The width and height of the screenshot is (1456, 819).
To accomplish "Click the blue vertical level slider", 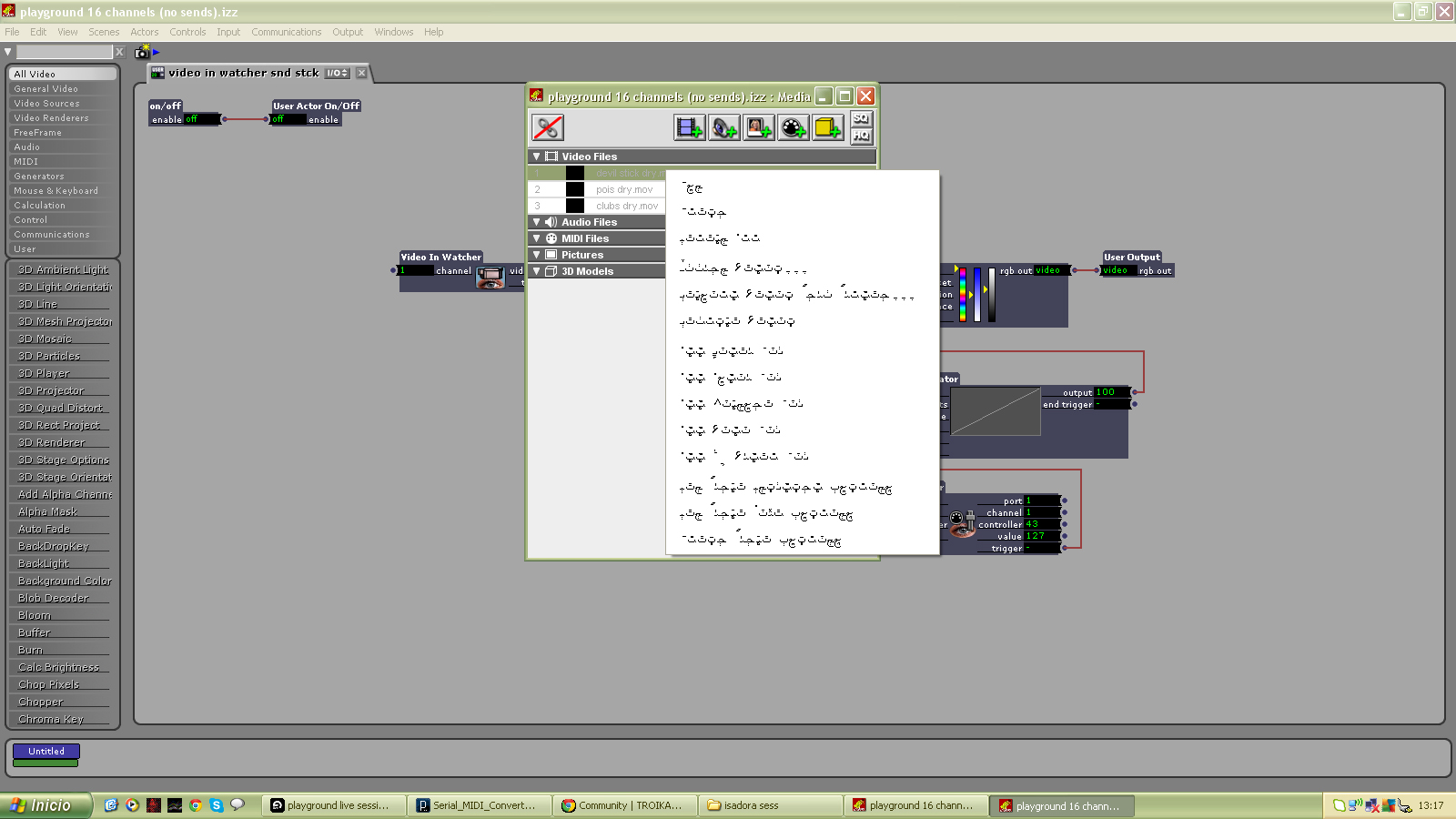I will (977, 295).
